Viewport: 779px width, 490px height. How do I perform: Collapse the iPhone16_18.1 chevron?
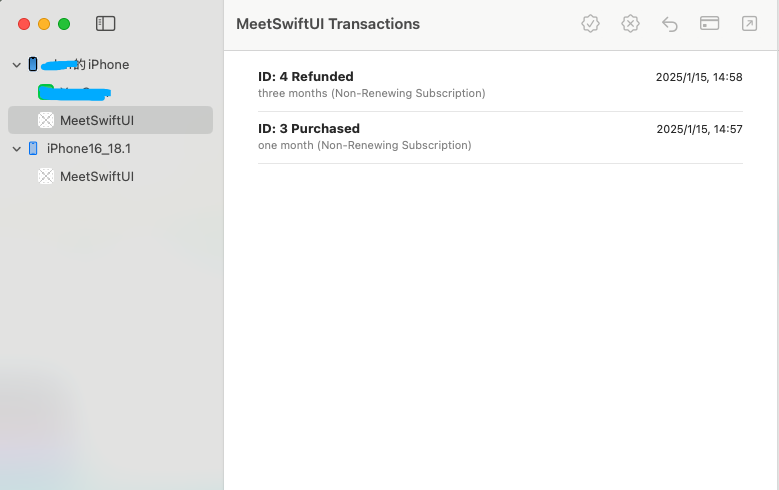click(x=16, y=149)
